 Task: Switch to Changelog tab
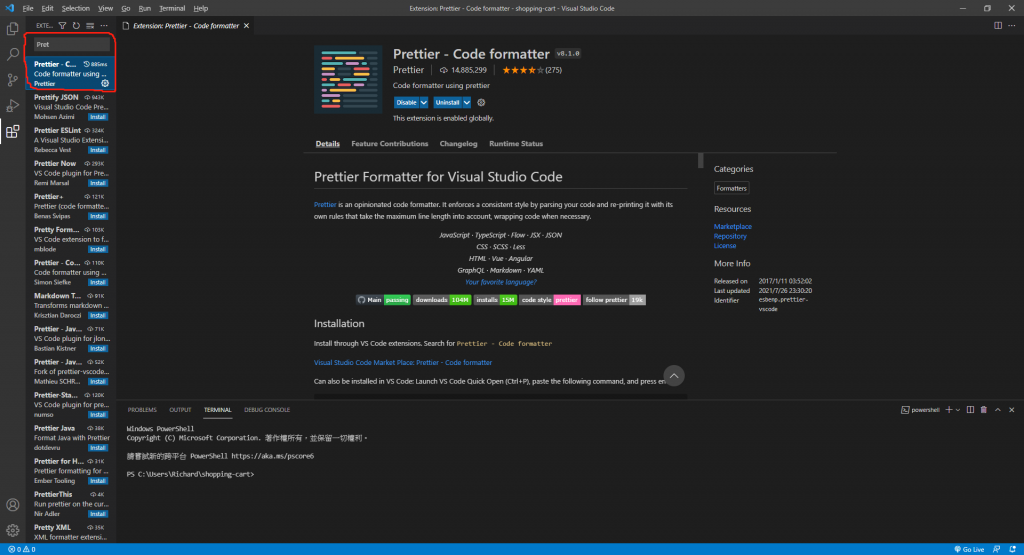pos(458,144)
